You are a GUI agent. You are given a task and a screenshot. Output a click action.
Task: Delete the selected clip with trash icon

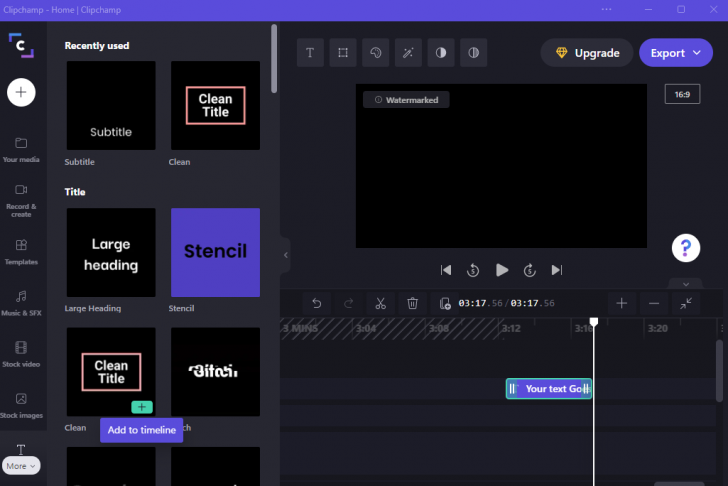pos(412,304)
